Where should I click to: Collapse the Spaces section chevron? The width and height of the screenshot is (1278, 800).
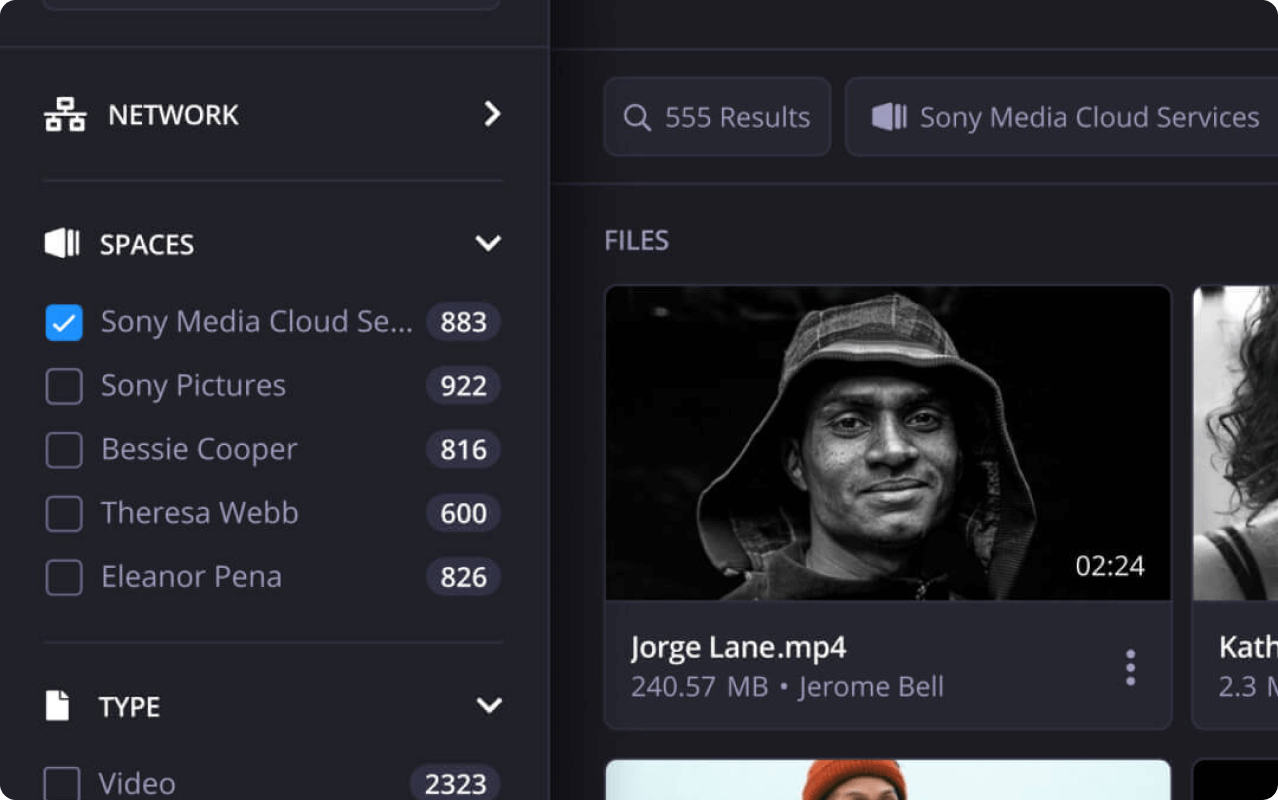click(488, 243)
